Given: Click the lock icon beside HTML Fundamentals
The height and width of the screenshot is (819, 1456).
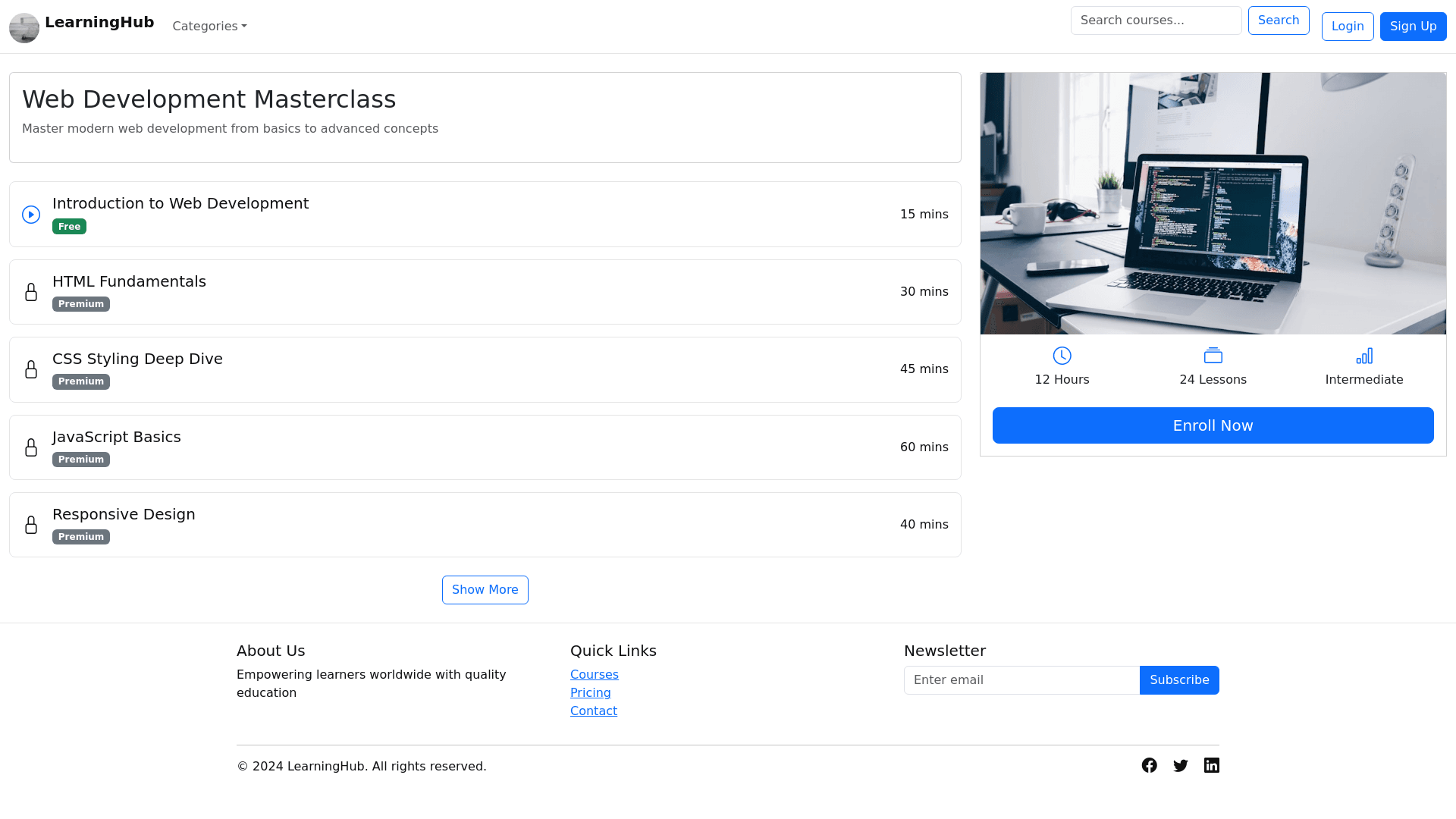Looking at the screenshot, I should click(31, 293).
